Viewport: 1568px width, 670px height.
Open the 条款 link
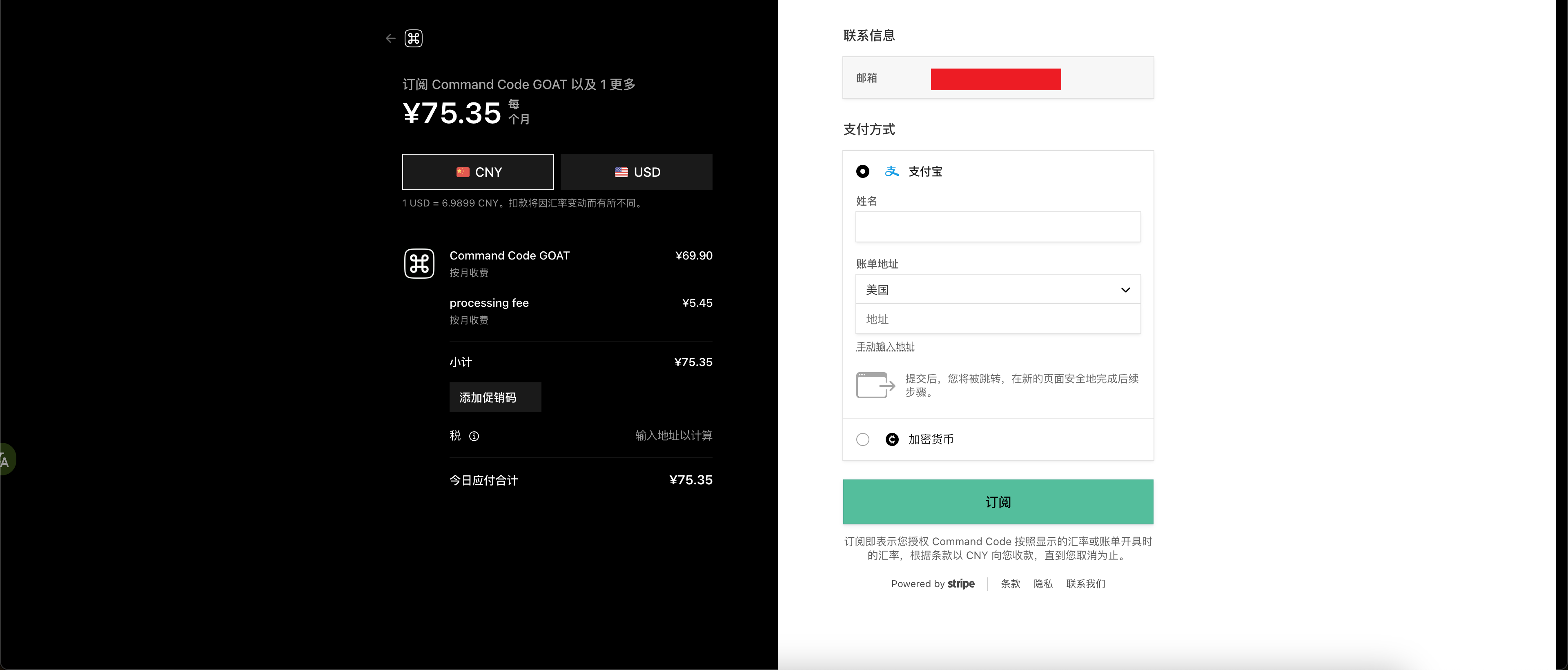pos(1011,583)
